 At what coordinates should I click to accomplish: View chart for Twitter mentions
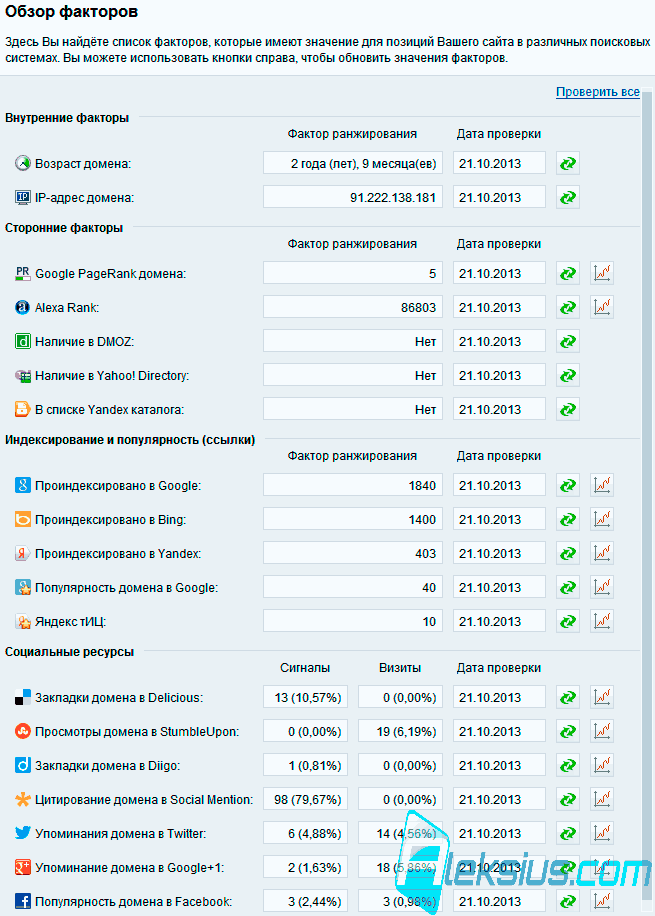(602, 833)
